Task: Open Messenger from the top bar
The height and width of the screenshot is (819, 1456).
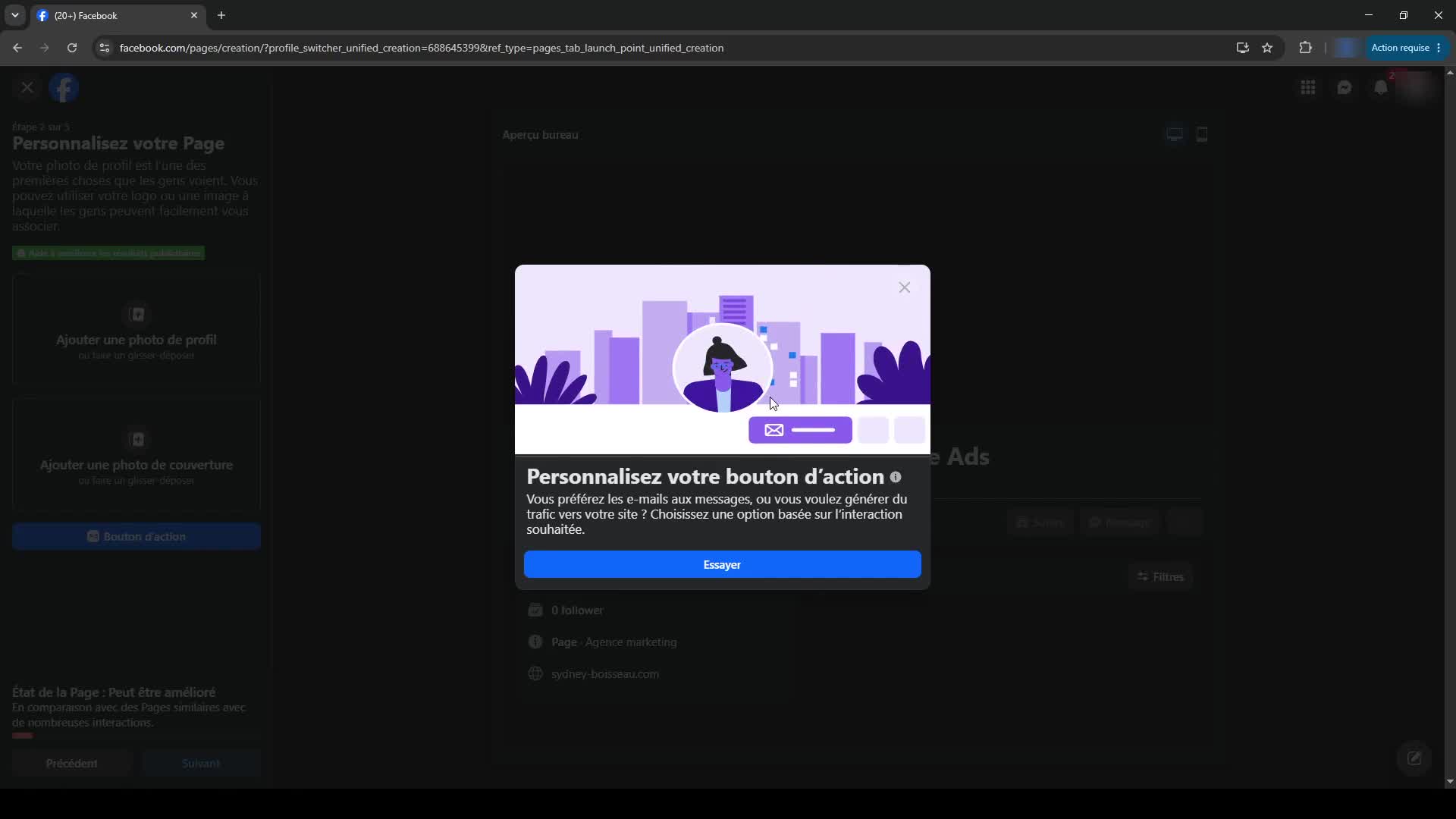Action: tap(1344, 87)
